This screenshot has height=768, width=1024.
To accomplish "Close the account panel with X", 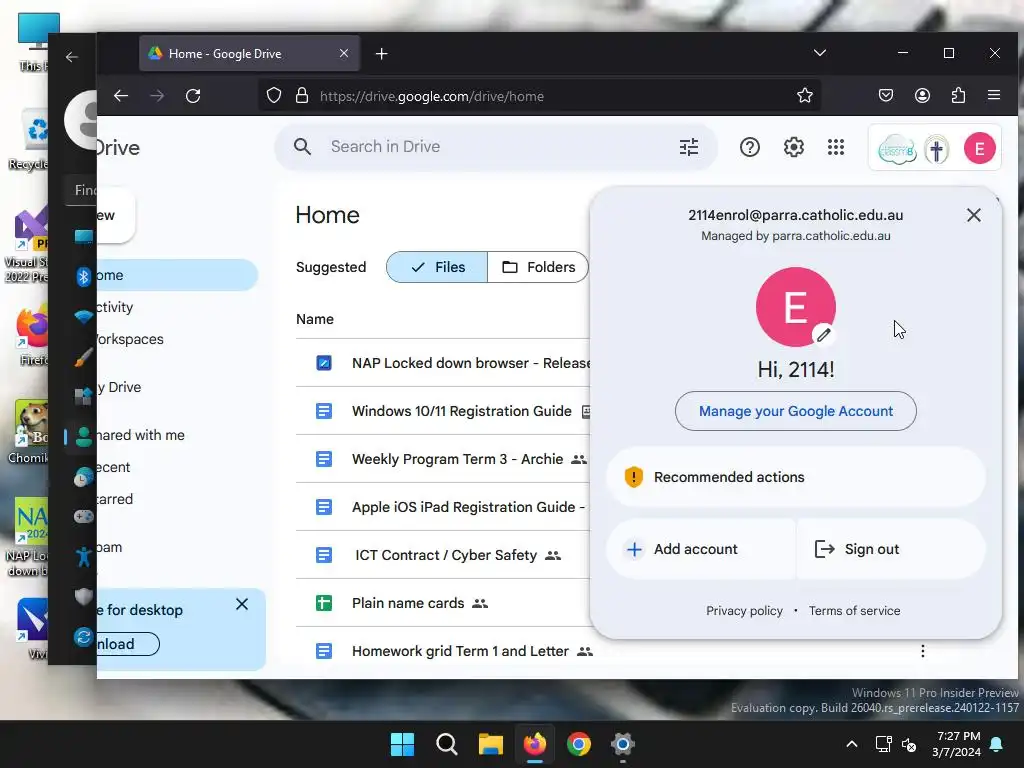I will click(x=973, y=215).
